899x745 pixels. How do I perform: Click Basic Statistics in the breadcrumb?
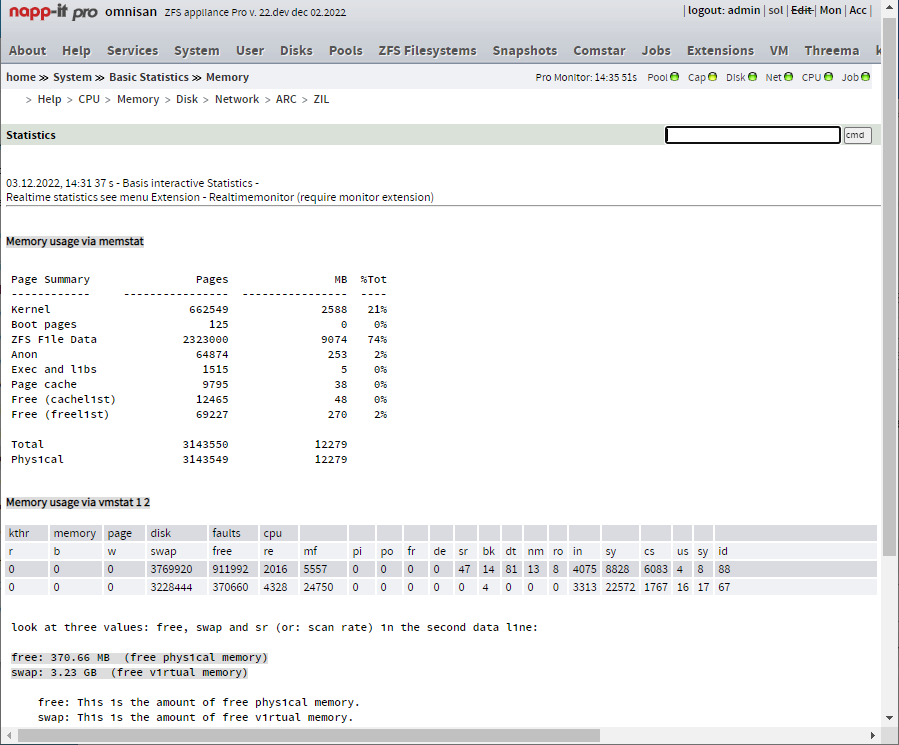point(148,77)
